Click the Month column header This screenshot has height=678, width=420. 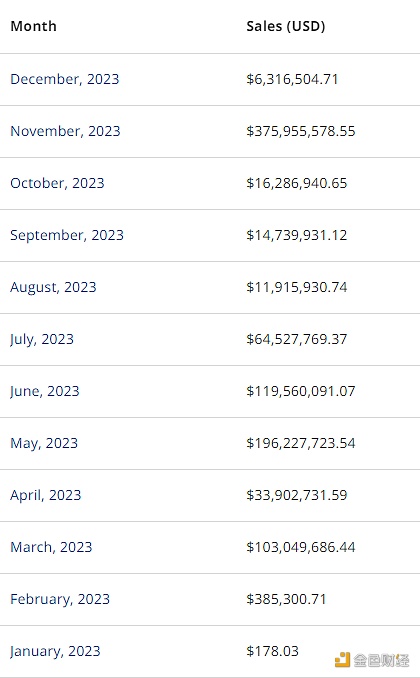tap(33, 26)
